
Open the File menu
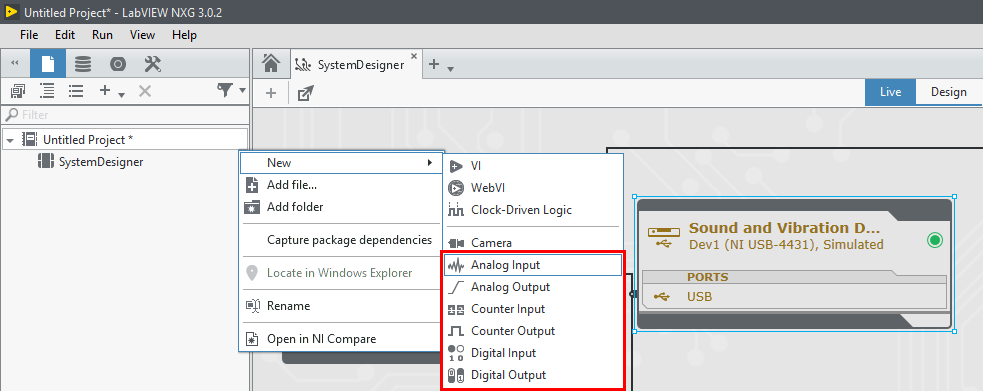pyautogui.click(x=29, y=35)
